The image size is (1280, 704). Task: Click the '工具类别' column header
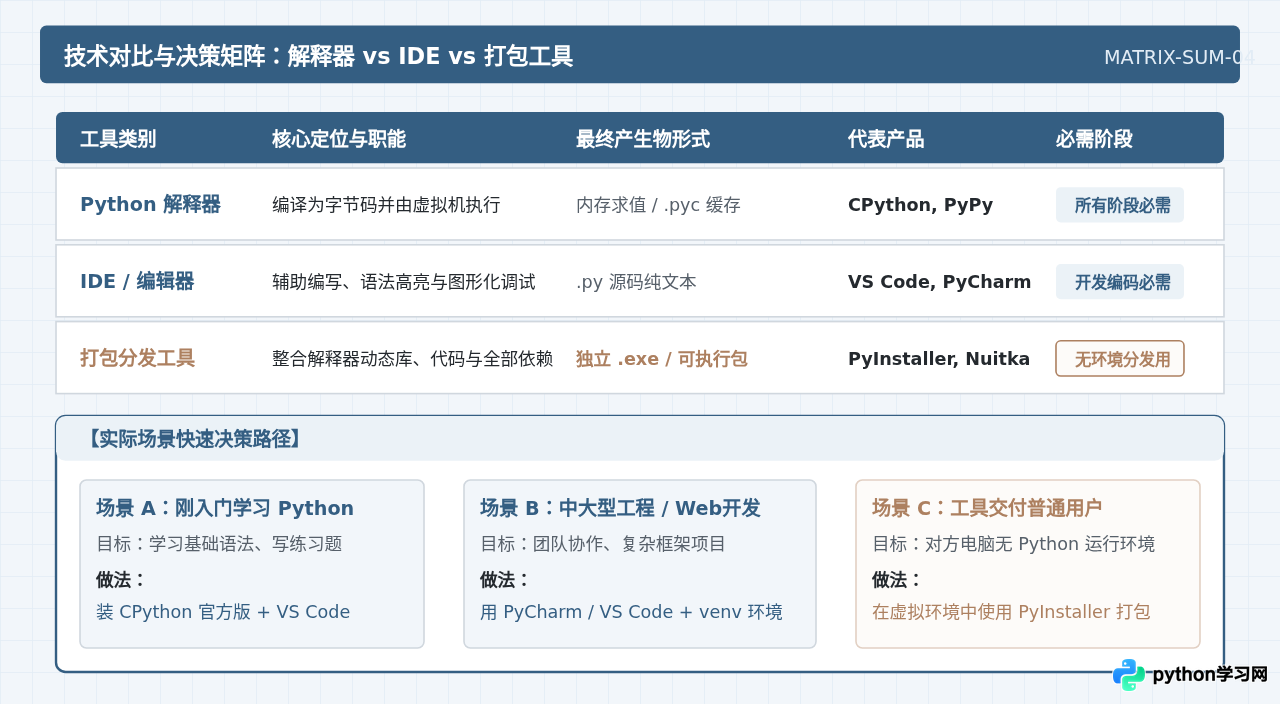point(118,139)
